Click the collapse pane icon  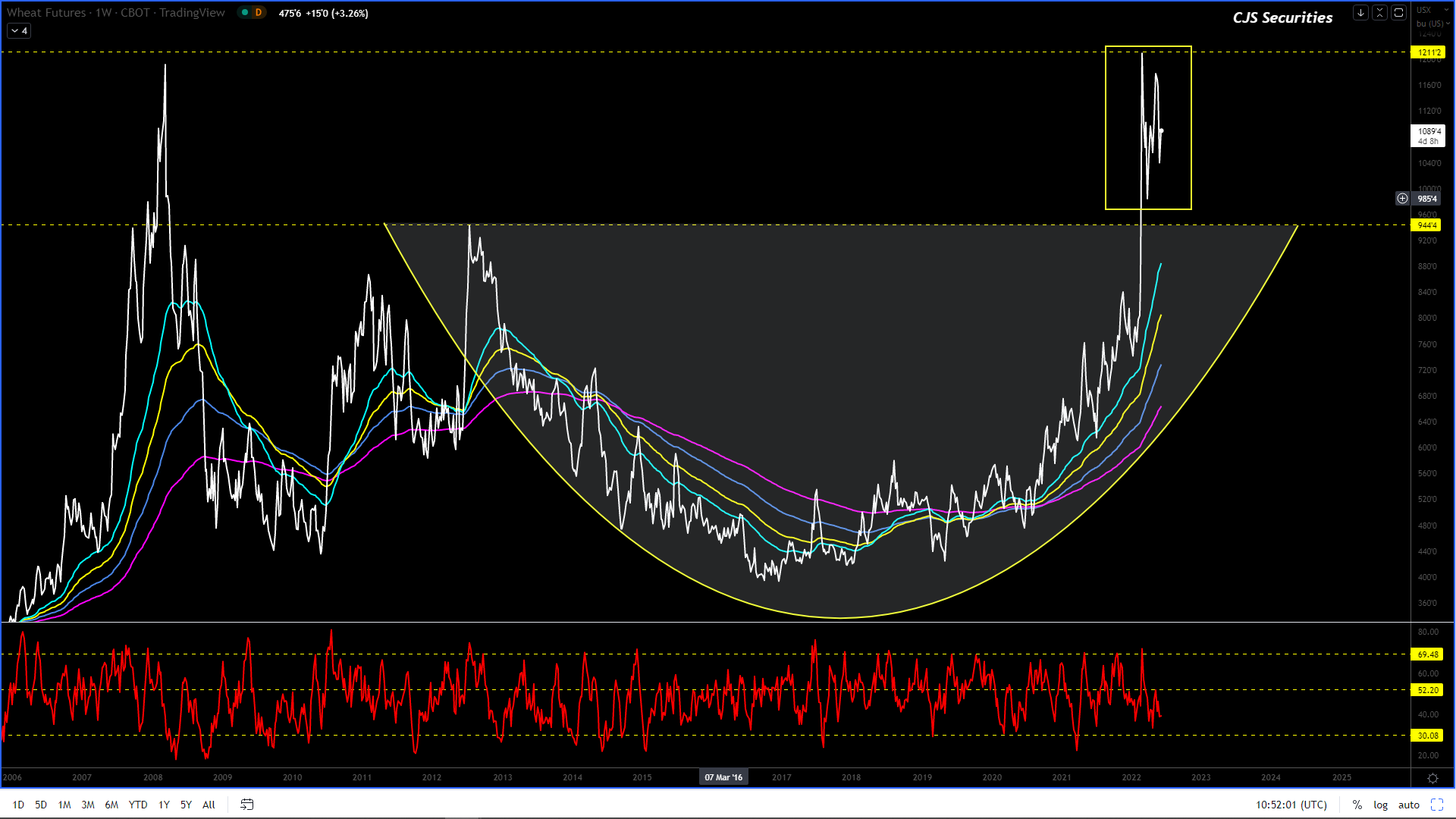(1379, 13)
